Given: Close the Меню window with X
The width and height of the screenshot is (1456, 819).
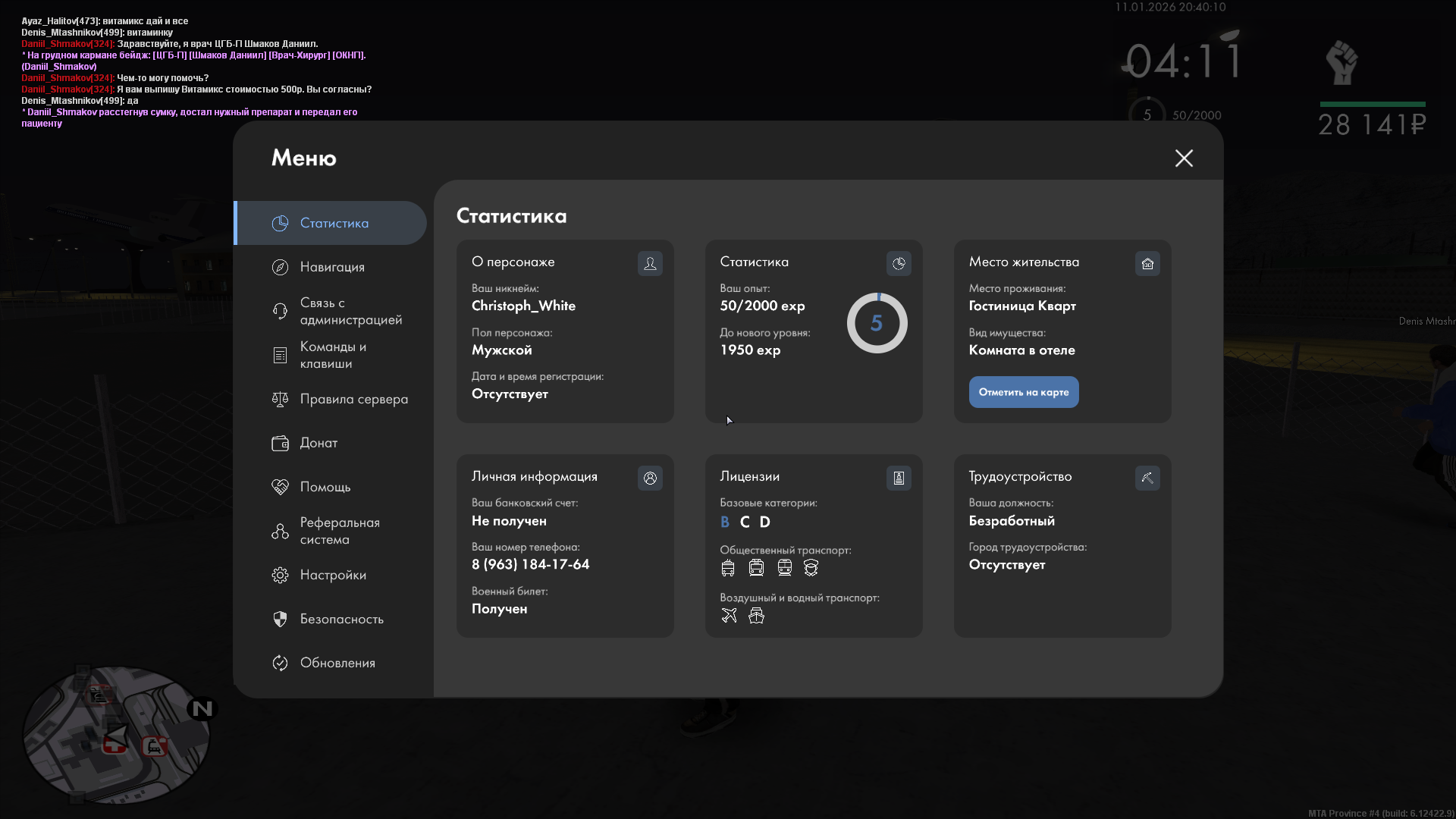Looking at the screenshot, I should click(x=1184, y=158).
